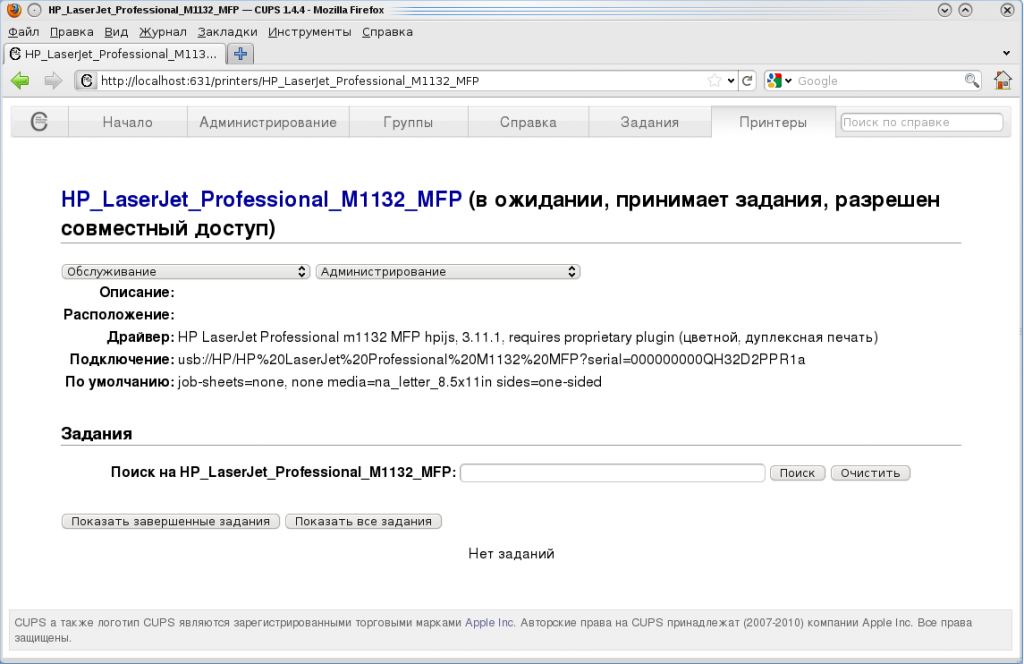Open the Справка tab in CUPS navigation
The height and width of the screenshot is (664, 1024).
(x=528, y=122)
